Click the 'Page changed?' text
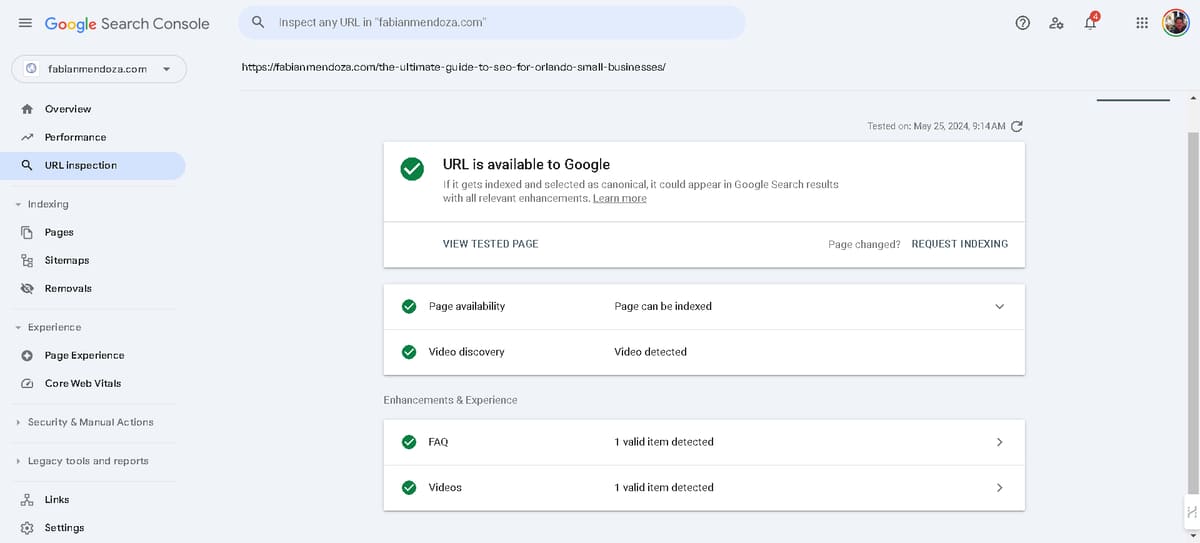Viewport: 1200px width, 543px height. pyautogui.click(x=865, y=244)
